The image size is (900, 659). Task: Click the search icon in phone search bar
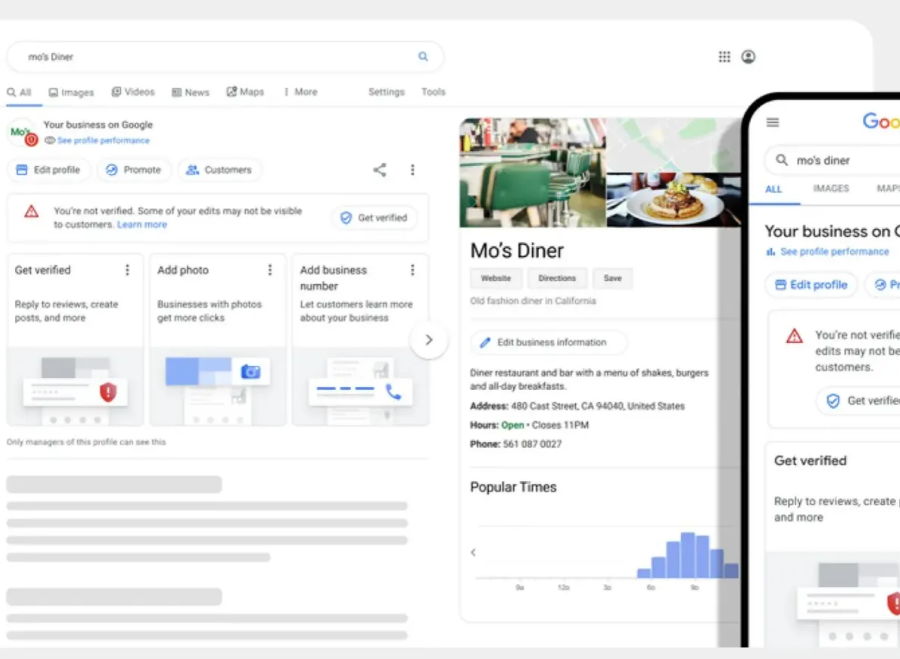(x=782, y=160)
